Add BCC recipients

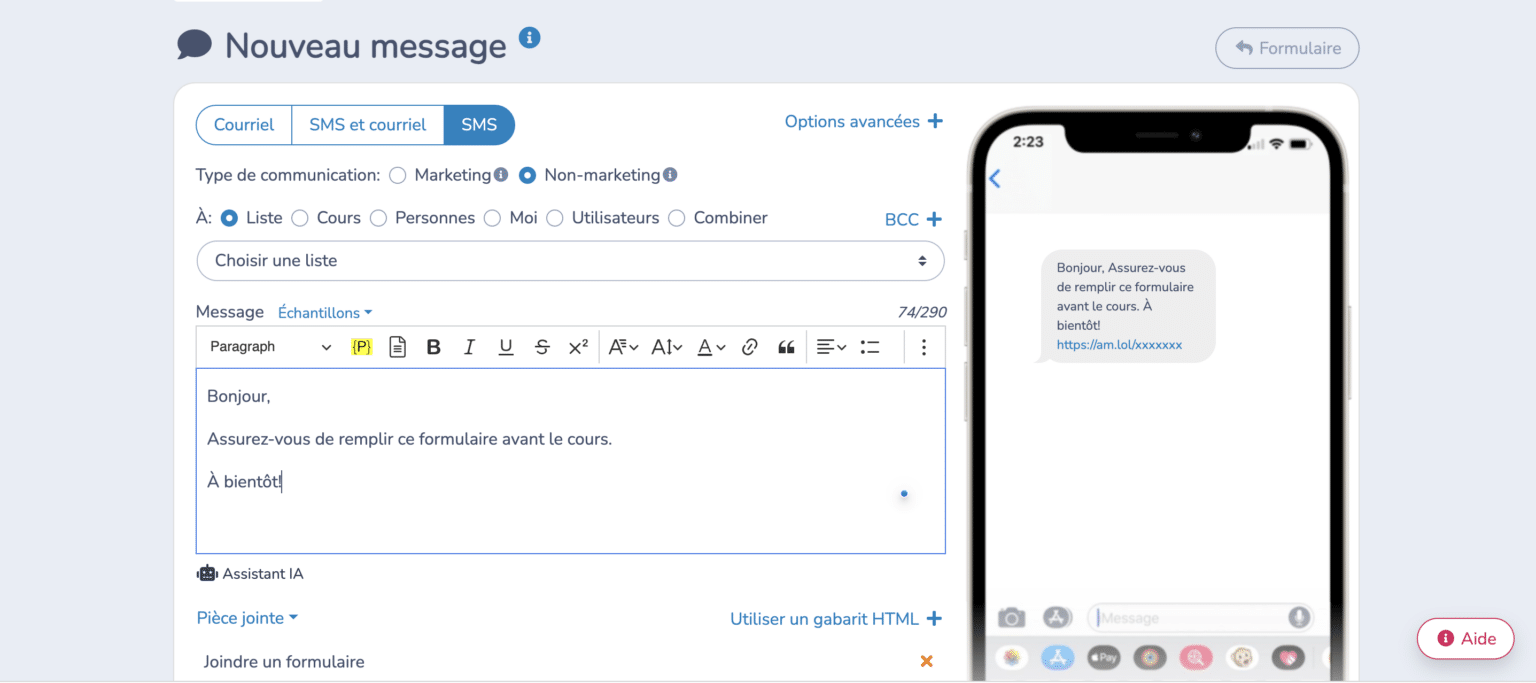tap(914, 219)
